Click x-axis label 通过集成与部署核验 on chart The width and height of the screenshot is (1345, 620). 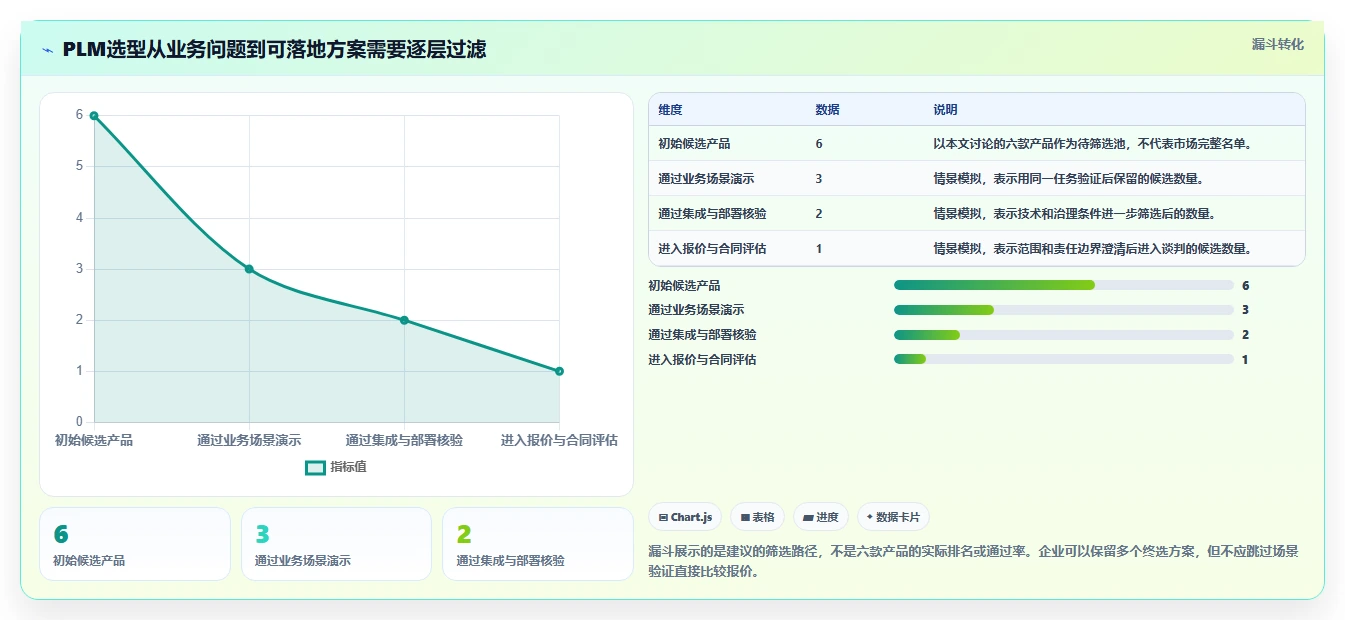tap(404, 440)
